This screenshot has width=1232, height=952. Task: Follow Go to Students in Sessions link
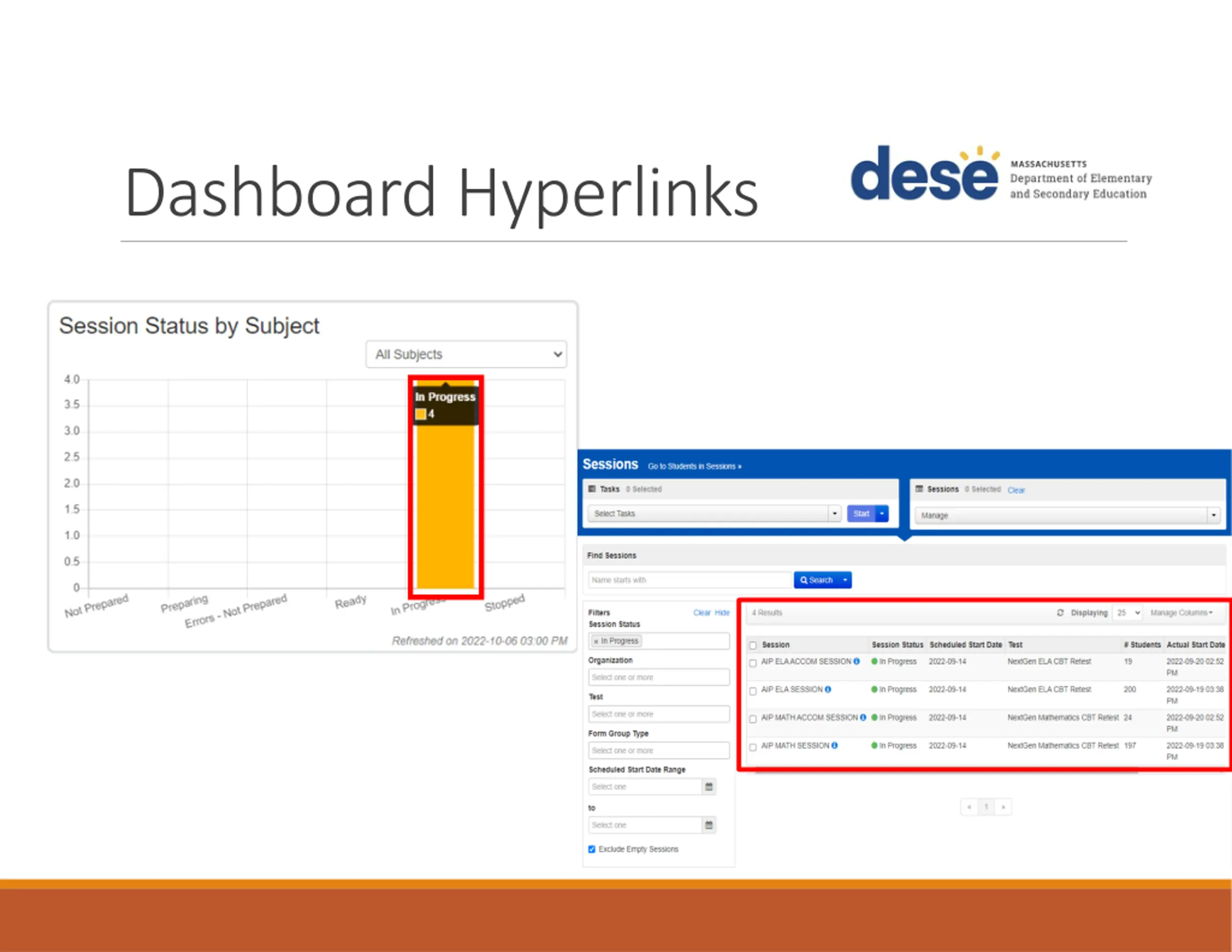coord(694,466)
